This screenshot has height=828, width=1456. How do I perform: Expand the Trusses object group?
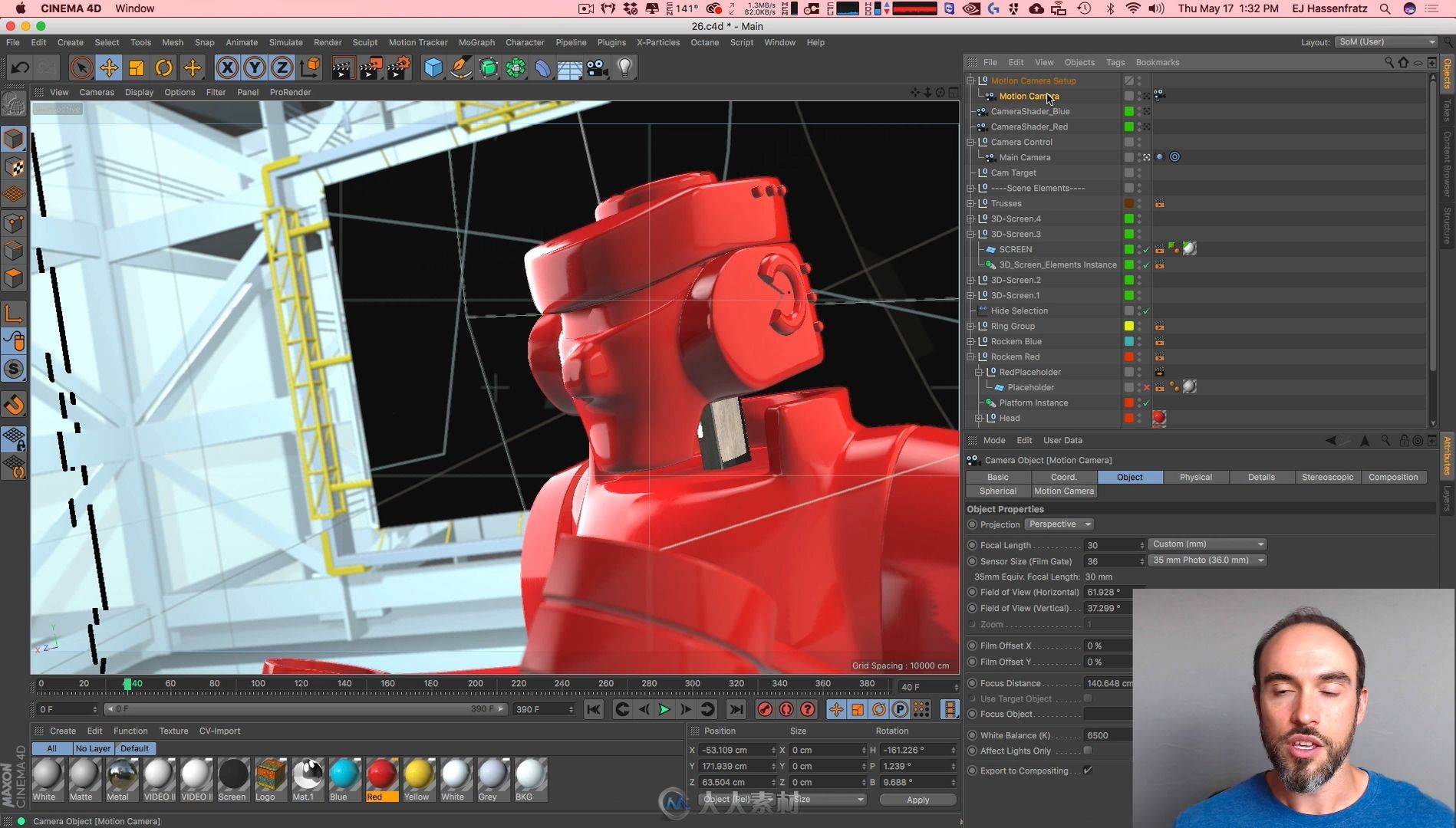point(970,203)
